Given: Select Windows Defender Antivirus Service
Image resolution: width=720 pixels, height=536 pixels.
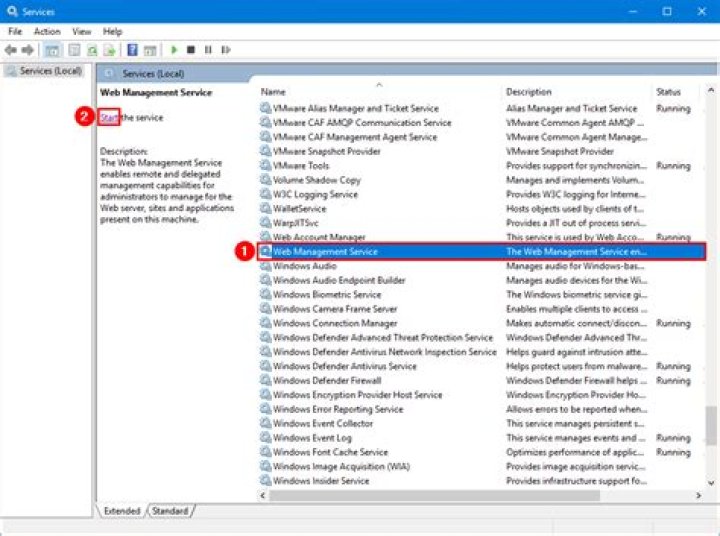Looking at the screenshot, I should tap(344, 366).
